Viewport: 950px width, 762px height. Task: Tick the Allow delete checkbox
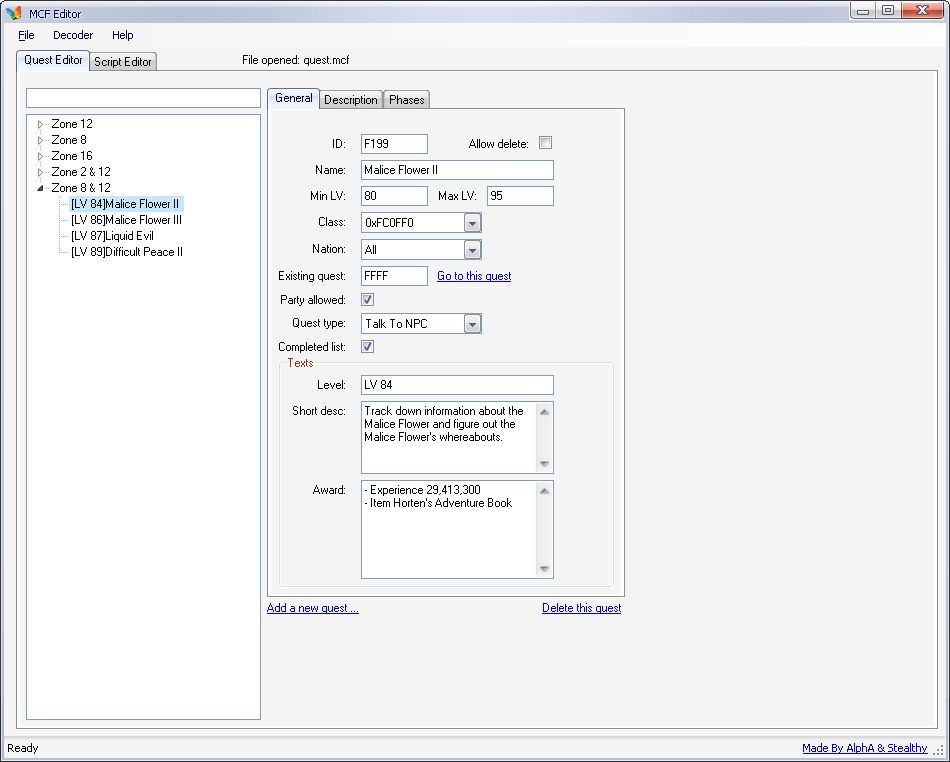[x=546, y=143]
